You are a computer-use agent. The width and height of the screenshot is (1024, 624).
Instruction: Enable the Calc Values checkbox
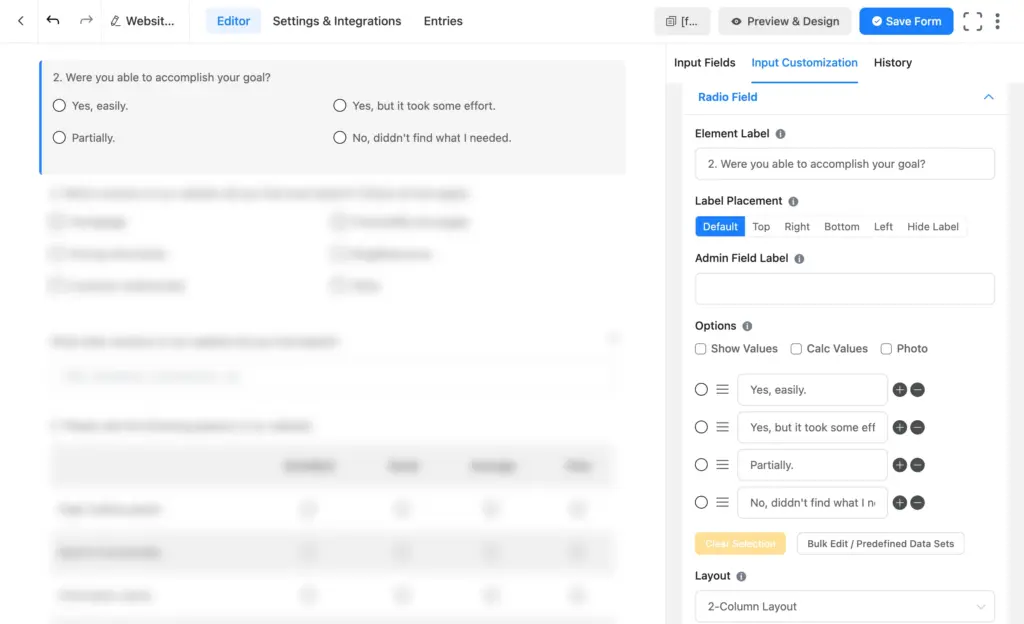point(796,349)
